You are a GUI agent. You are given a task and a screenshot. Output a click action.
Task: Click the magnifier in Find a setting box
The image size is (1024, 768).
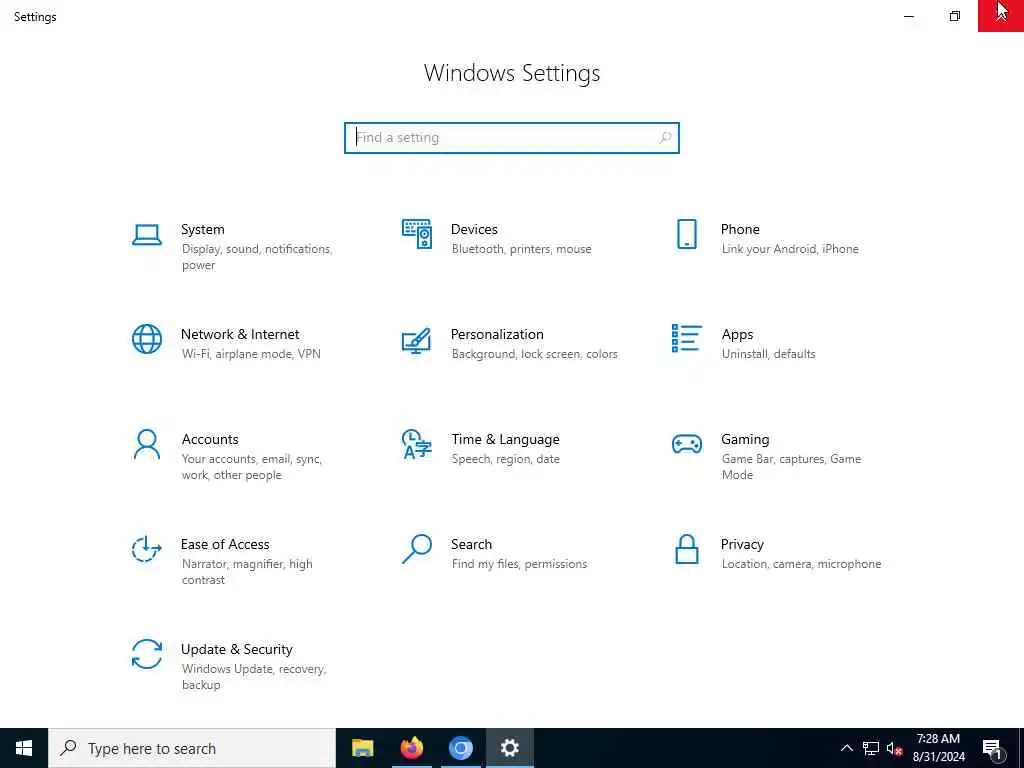pyautogui.click(x=665, y=138)
